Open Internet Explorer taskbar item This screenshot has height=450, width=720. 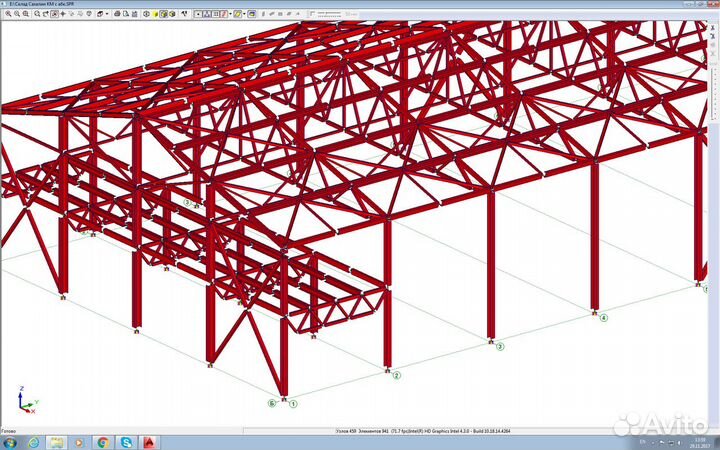point(33,442)
